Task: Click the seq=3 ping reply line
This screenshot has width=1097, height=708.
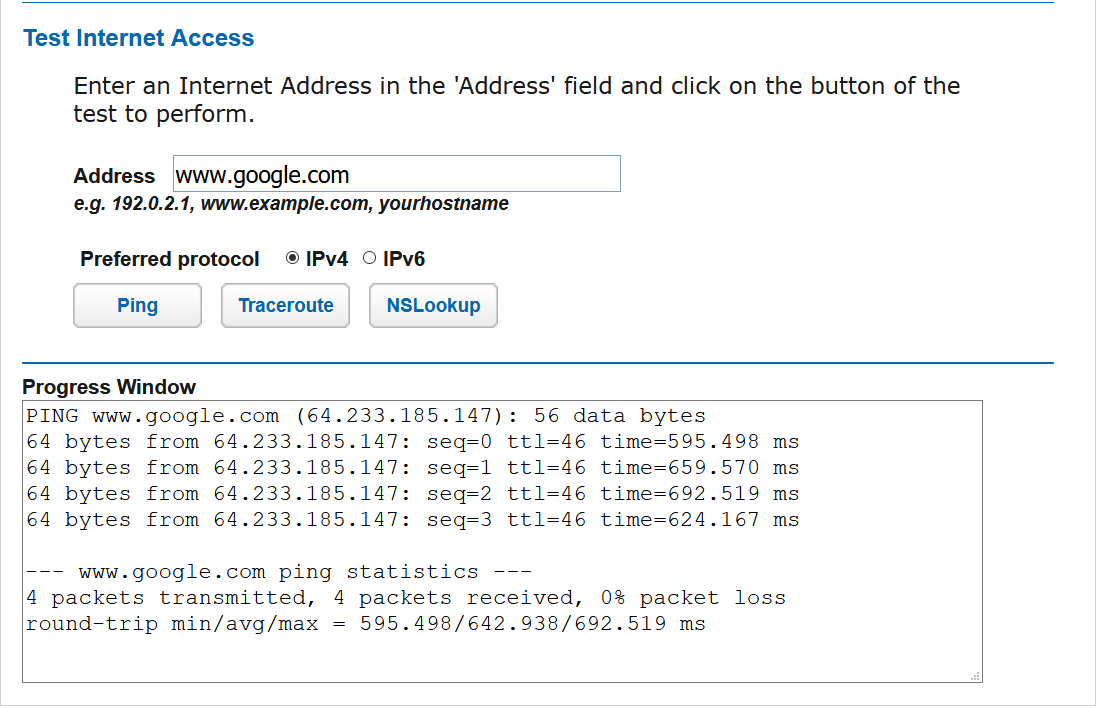Action: [412, 520]
